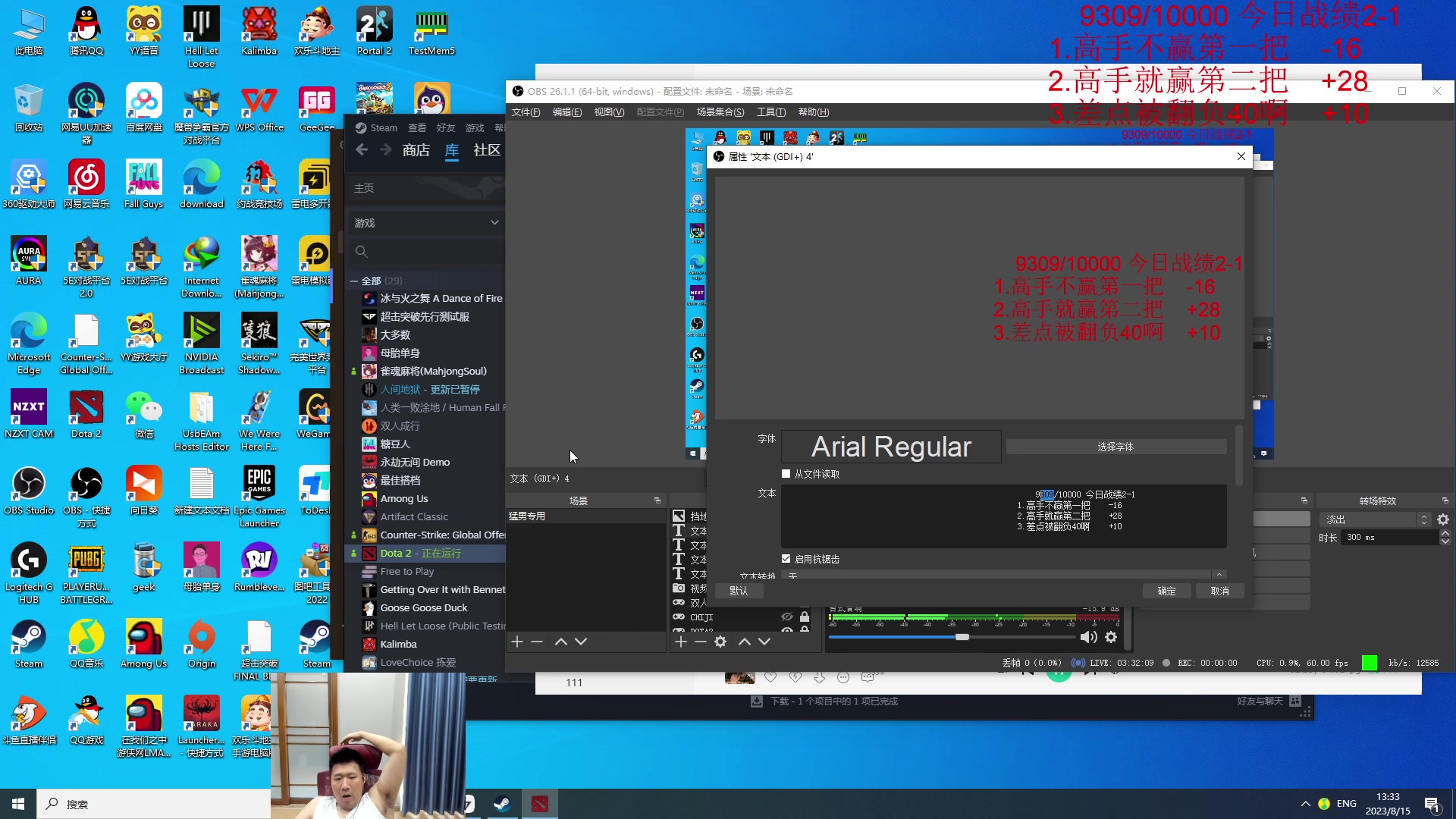Mute the audio mixer speaker icon
This screenshot has width=1456, height=819.
click(x=1088, y=637)
